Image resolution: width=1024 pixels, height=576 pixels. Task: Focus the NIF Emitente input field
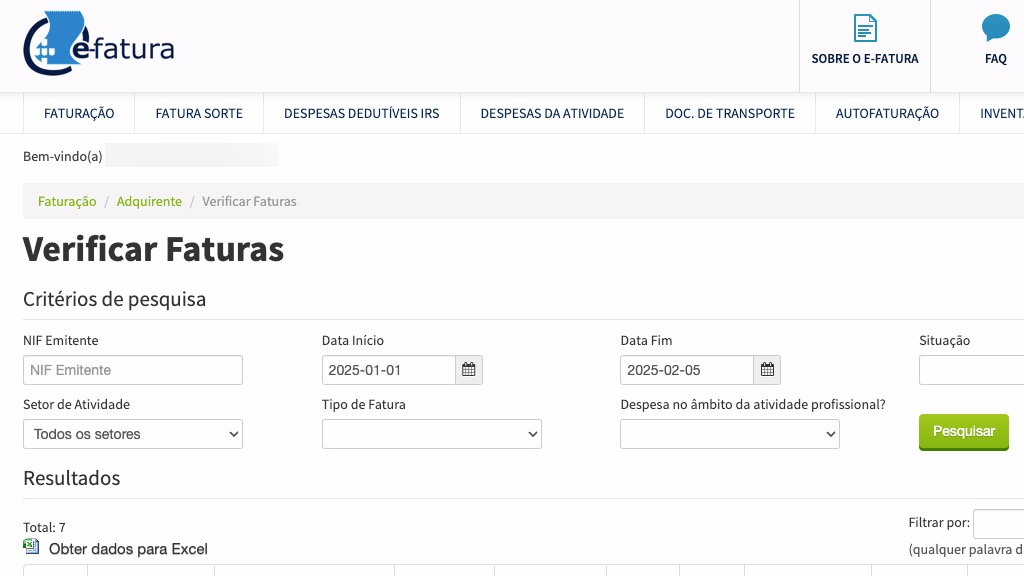coord(133,370)
